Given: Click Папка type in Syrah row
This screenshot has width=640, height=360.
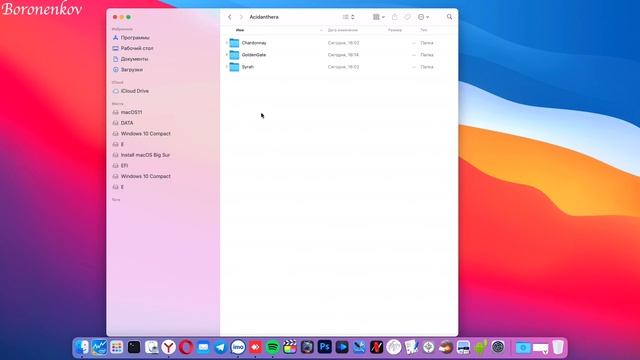Looking at the screenshot, I should (x=427, y=67).
